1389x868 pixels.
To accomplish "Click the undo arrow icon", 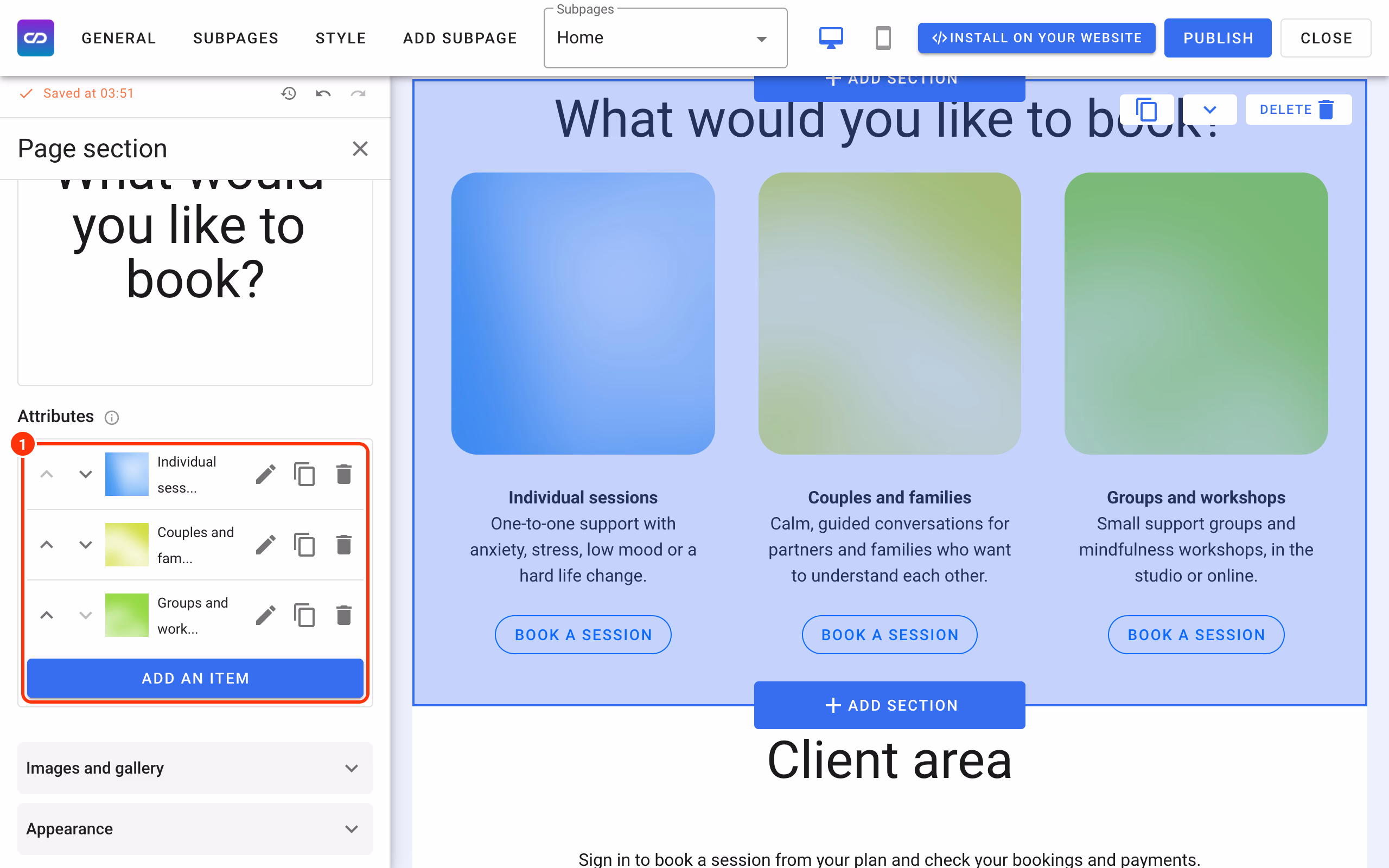I will (323, 93).
